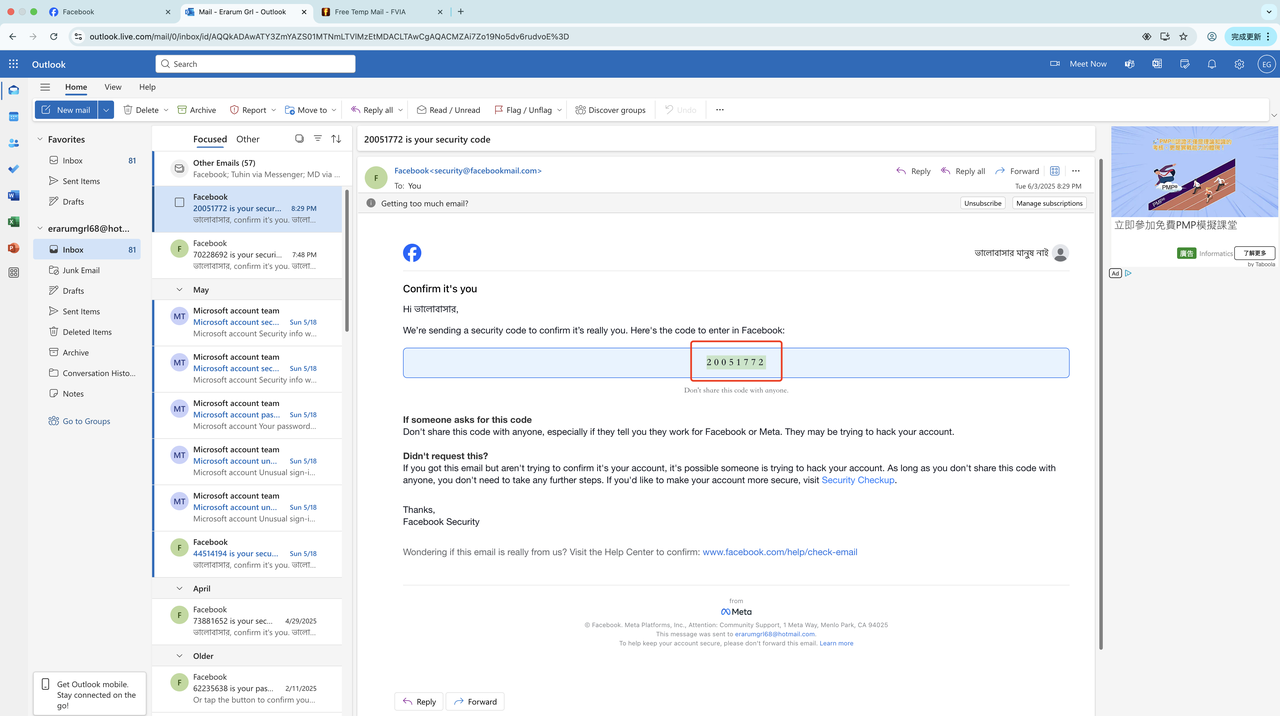
Task: Open People from the left app rail
Action: point(13,143)
